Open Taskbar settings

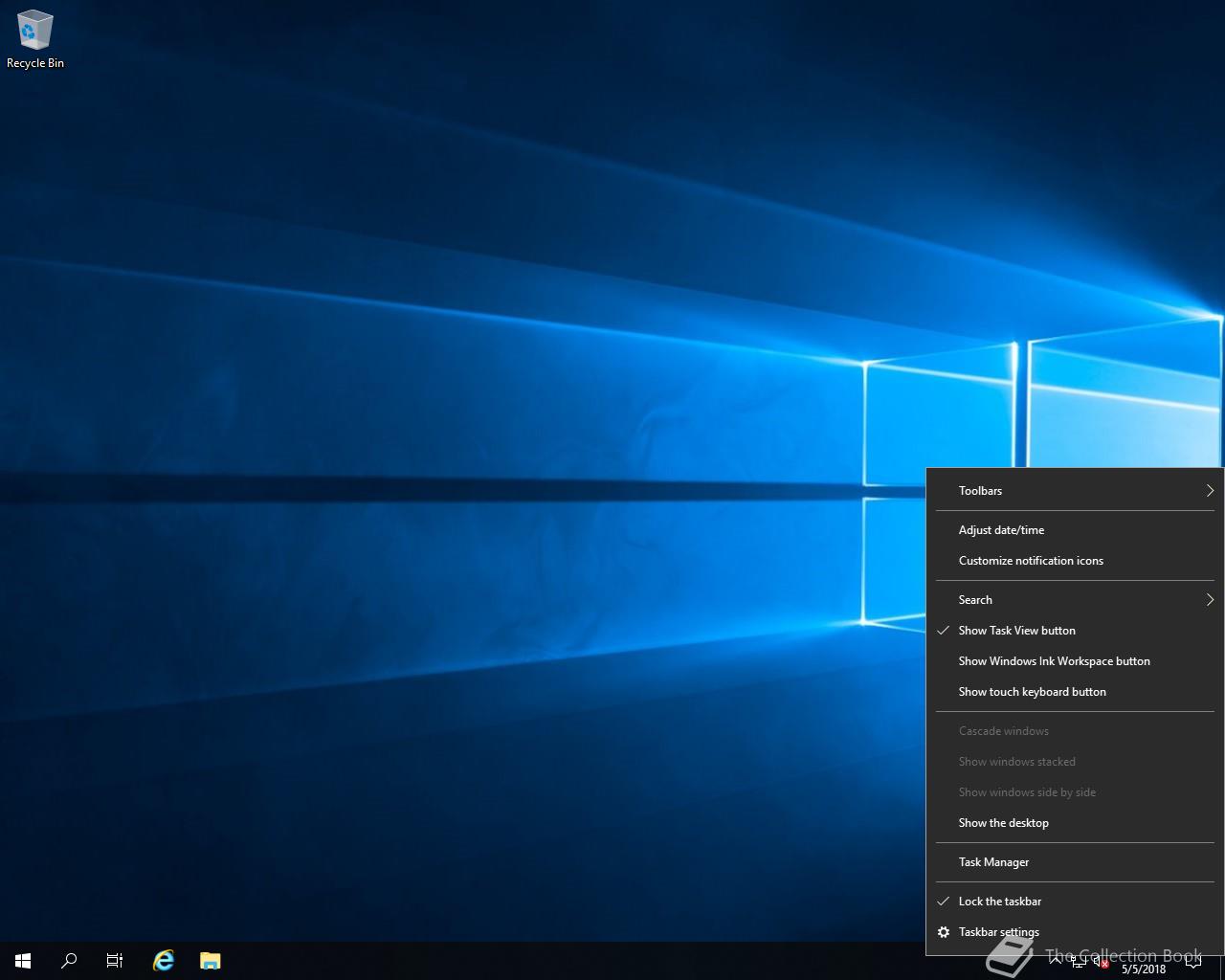pos(1075,932)
